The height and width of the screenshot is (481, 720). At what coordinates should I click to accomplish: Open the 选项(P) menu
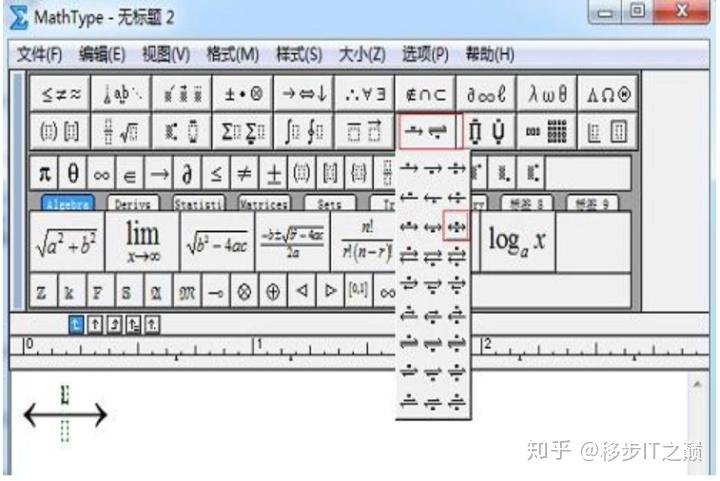pos(425,55)
